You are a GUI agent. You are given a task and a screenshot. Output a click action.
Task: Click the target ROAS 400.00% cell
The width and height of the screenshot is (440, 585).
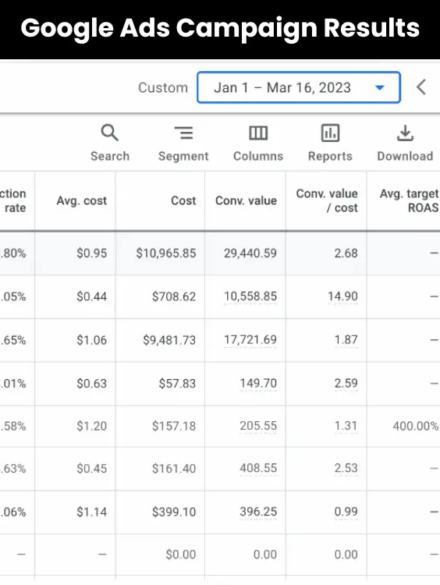[x=416, y=426]
